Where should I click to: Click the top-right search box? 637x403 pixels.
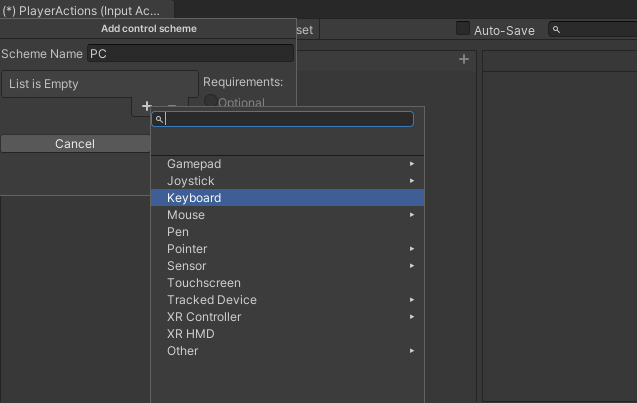pyautogui.click(x=595, y=30)
